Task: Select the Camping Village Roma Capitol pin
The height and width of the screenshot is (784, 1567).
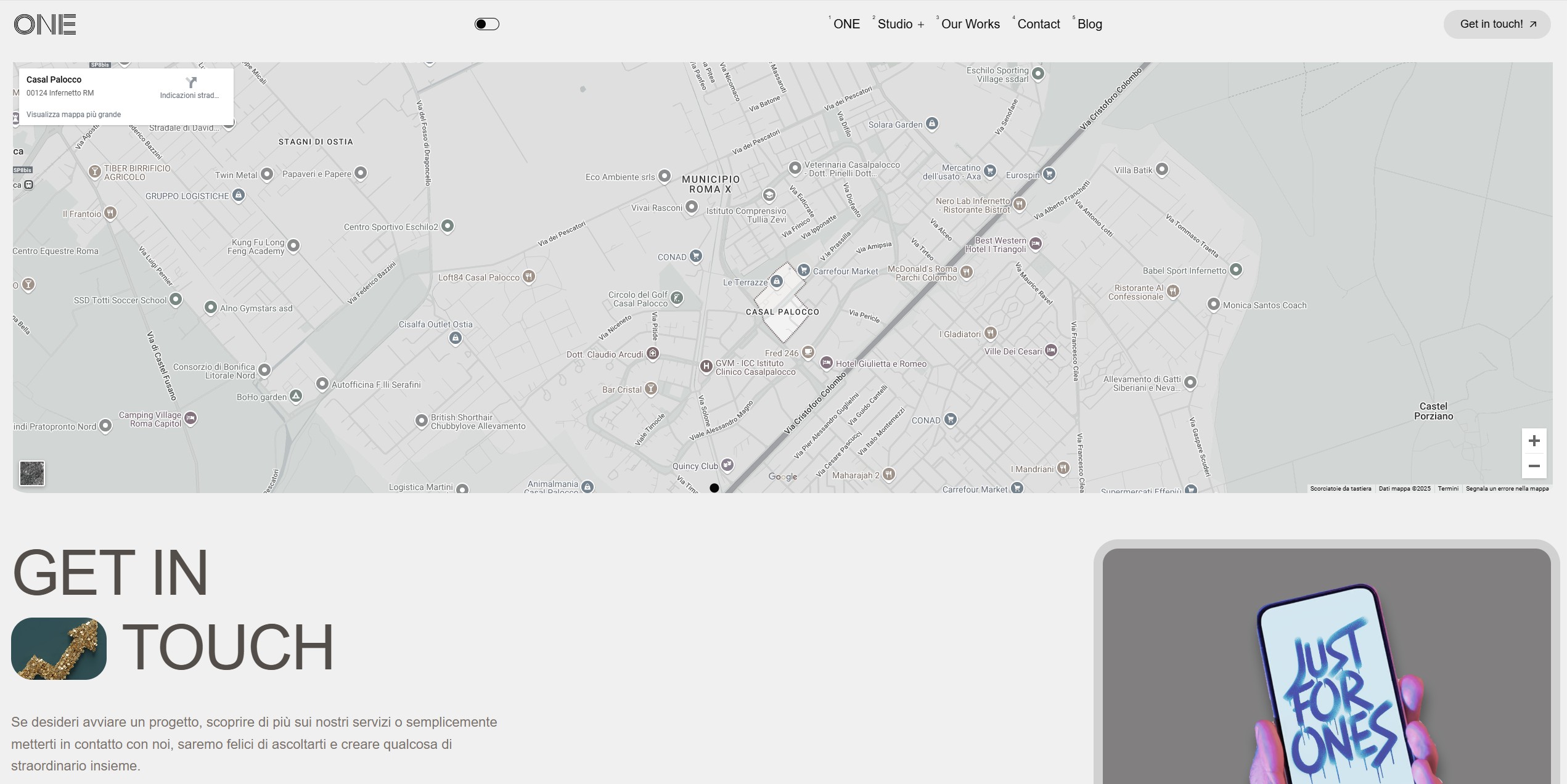Action: 190,419
